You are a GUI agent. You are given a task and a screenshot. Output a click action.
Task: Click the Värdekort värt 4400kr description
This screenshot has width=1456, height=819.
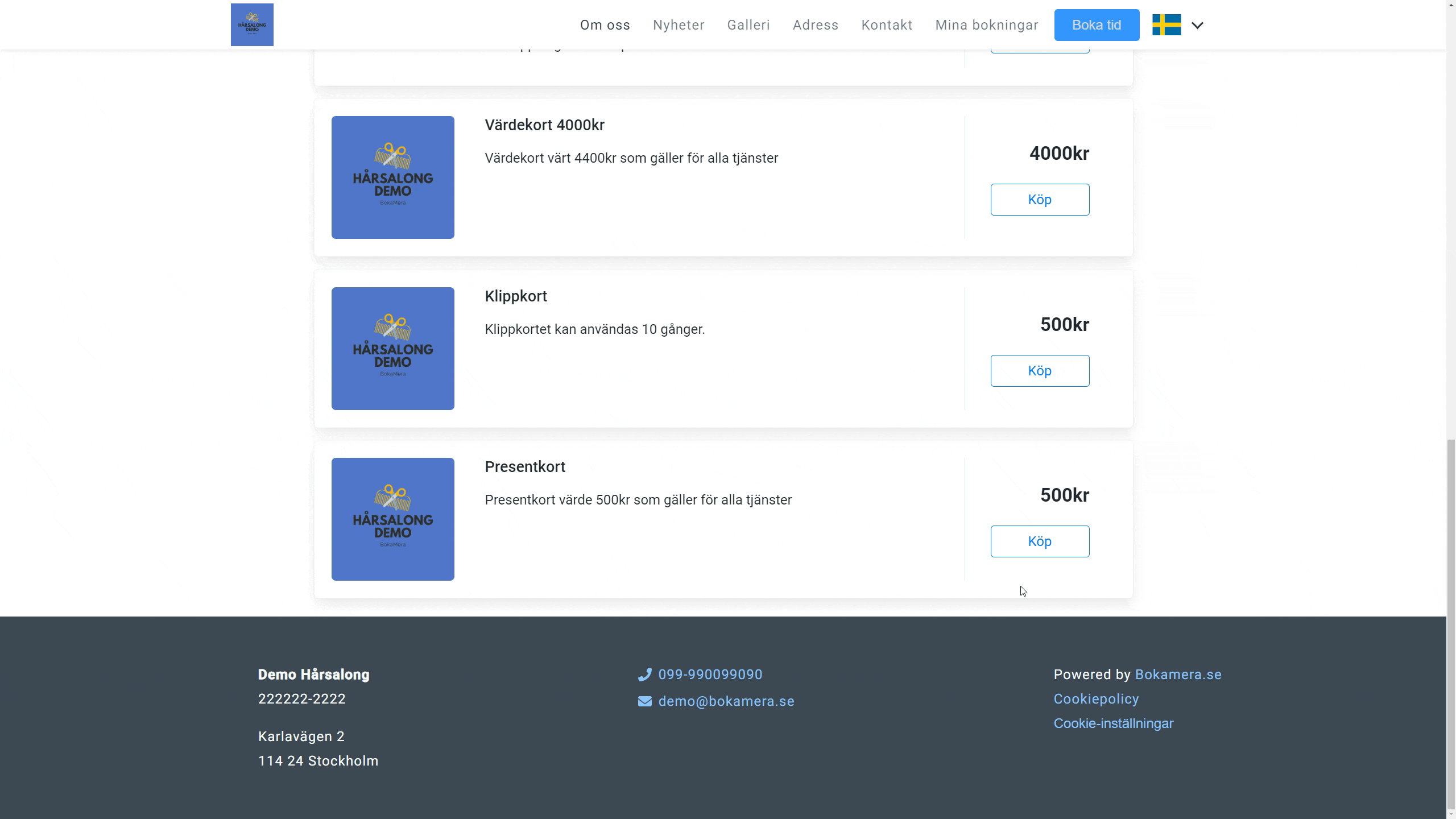point(631,158)
